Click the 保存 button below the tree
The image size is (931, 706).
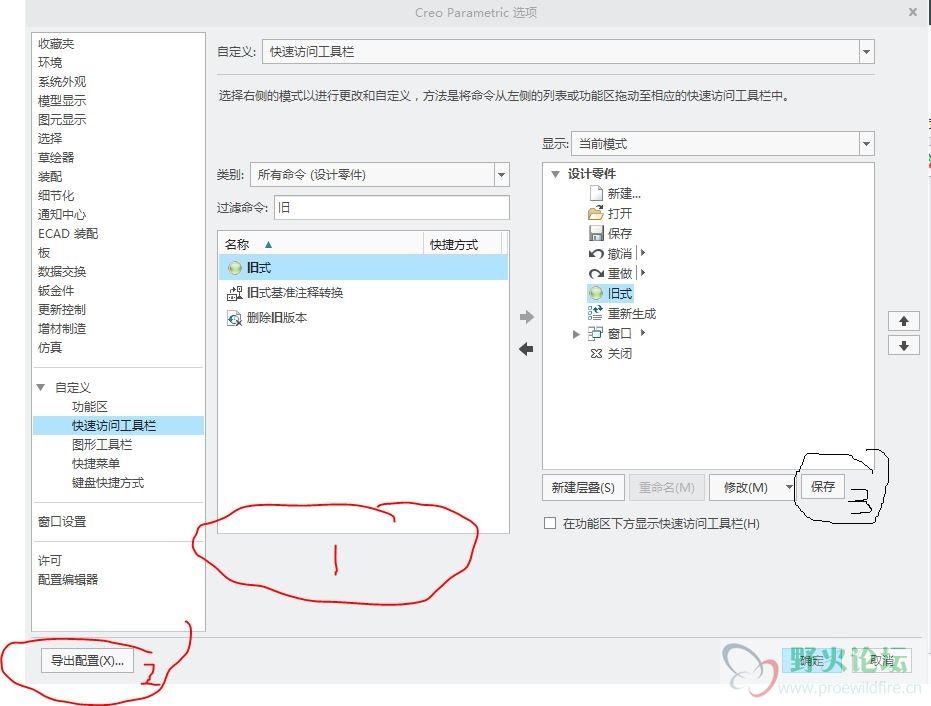point(822,487)
